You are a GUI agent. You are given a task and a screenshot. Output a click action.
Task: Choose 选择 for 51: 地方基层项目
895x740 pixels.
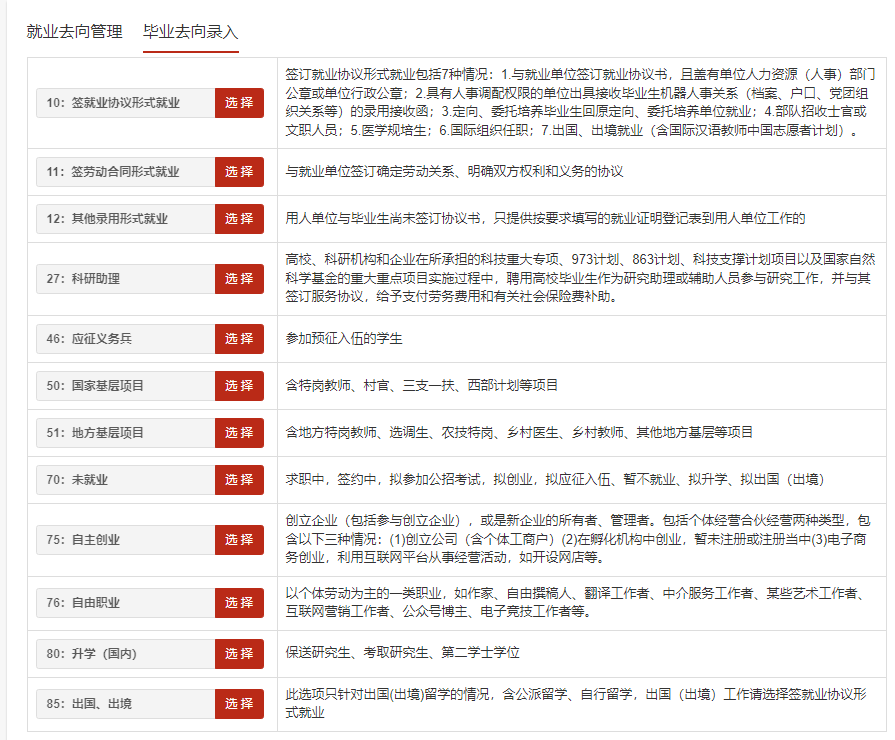(x=239, y=433)
